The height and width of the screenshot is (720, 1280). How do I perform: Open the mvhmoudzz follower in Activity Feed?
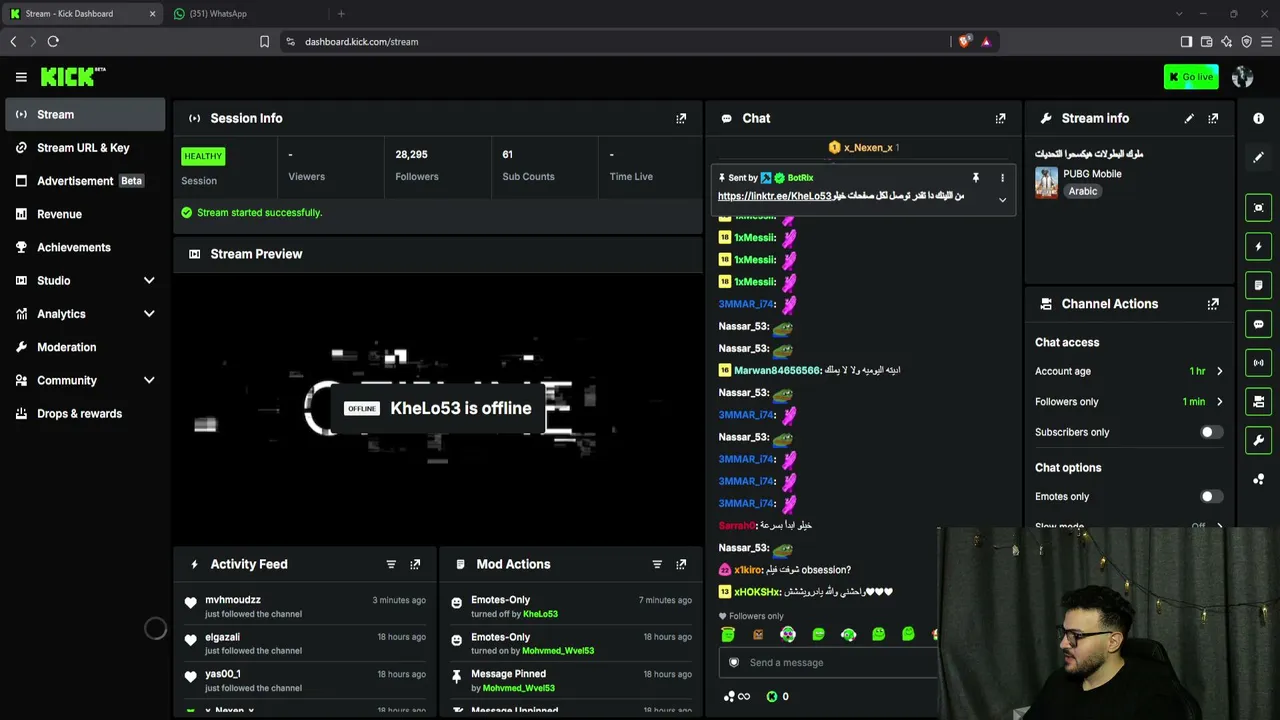click(x=233, y=600)
